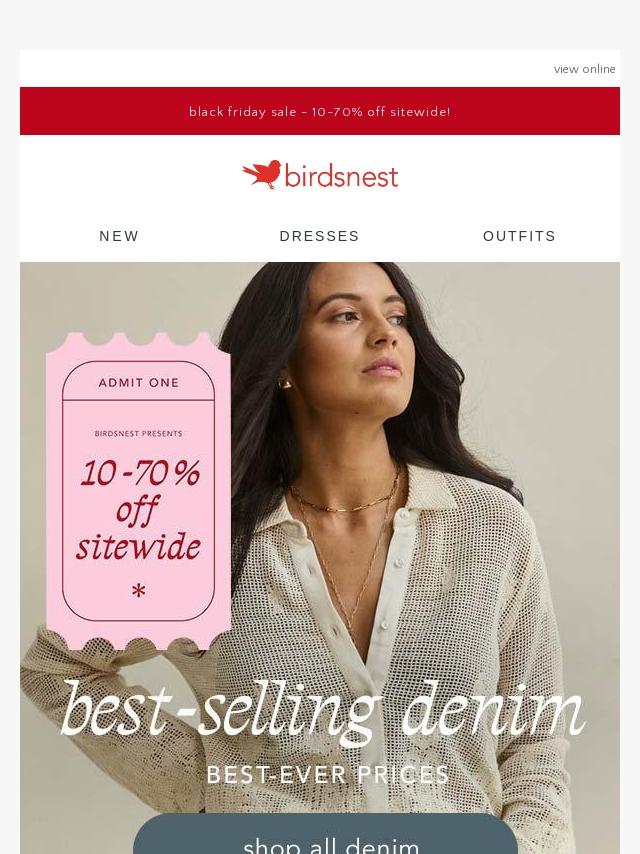Click the 10-70% off sitewide ticket text
The width and height of the screenshot is (640, 854).
point(139,509)
